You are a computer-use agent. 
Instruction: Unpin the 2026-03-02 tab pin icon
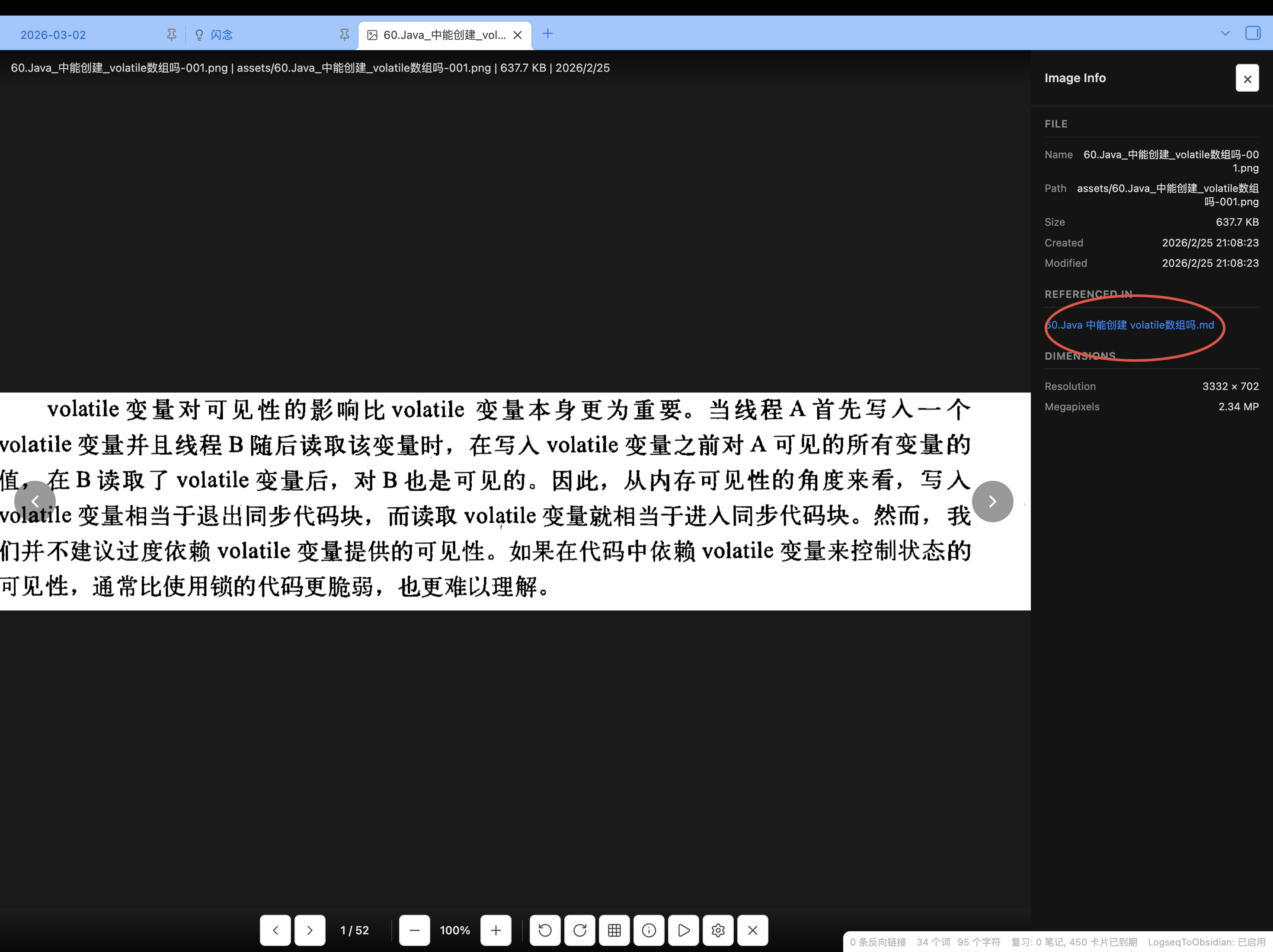pyautogui.click(x=172, y=35)
